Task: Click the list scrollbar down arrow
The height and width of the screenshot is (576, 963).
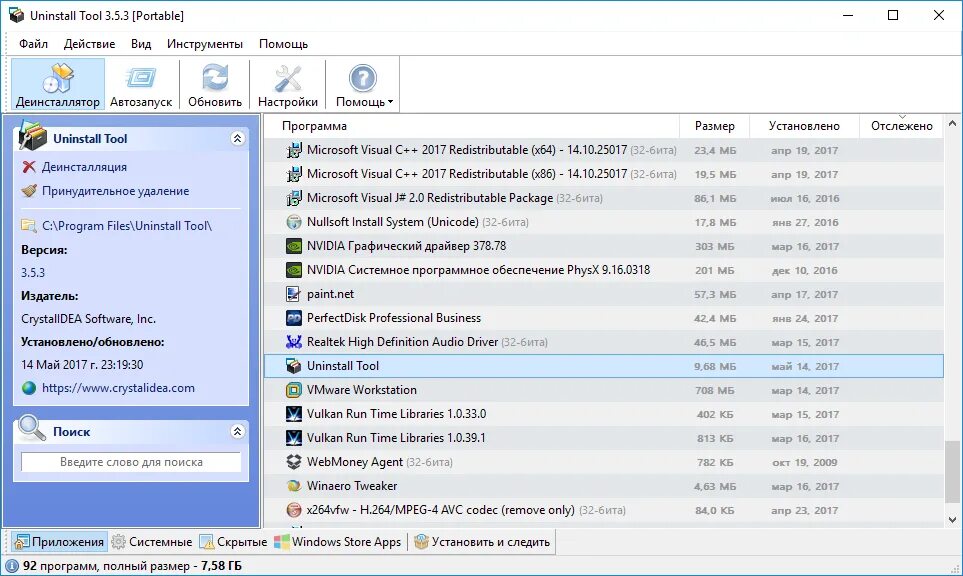Action: coord(953,520)
